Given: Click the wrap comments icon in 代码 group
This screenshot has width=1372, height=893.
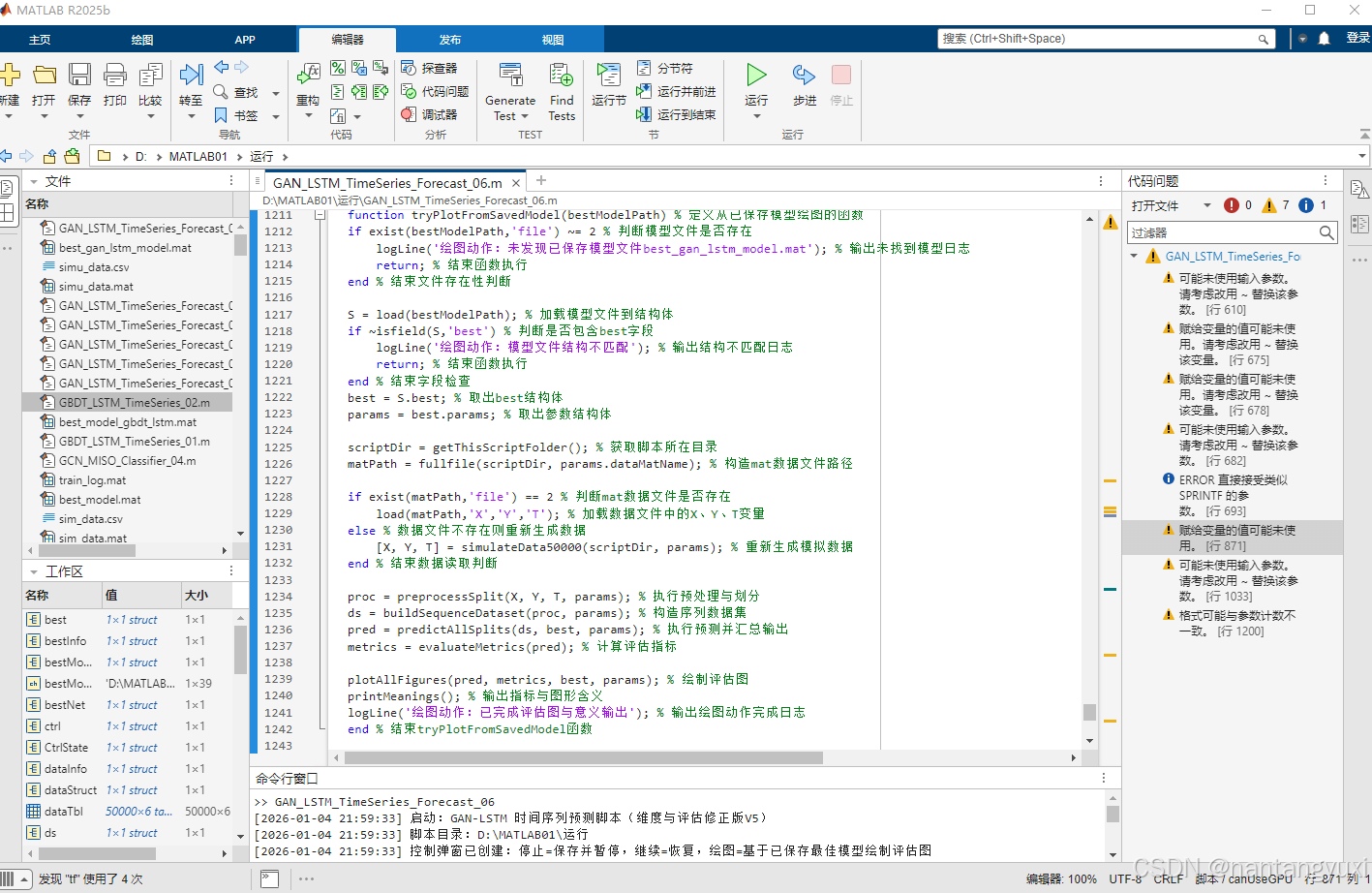Looking at the screenshot, I should tap(381, 68).
